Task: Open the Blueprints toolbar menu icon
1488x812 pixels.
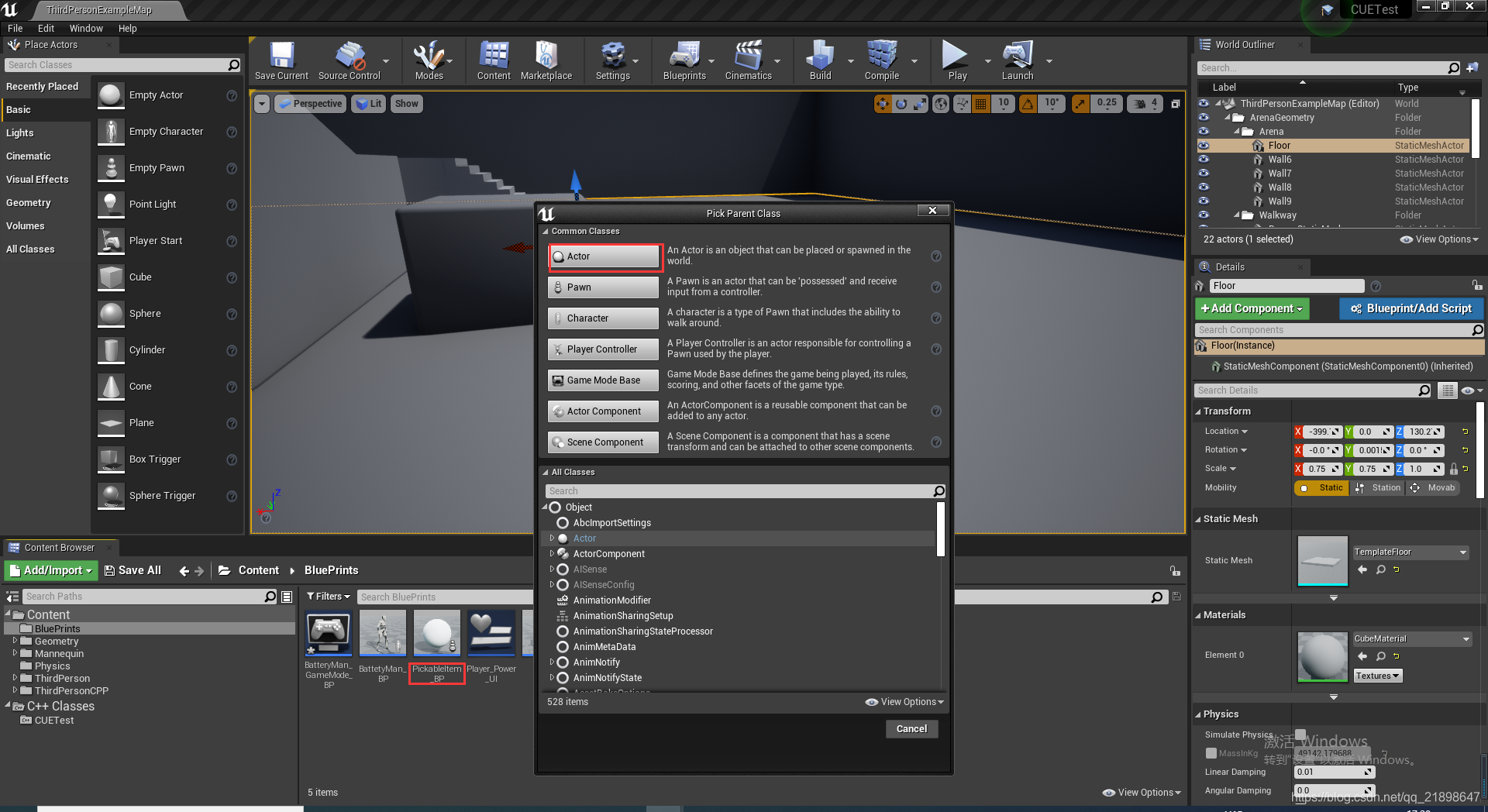Action: (685, 60)
